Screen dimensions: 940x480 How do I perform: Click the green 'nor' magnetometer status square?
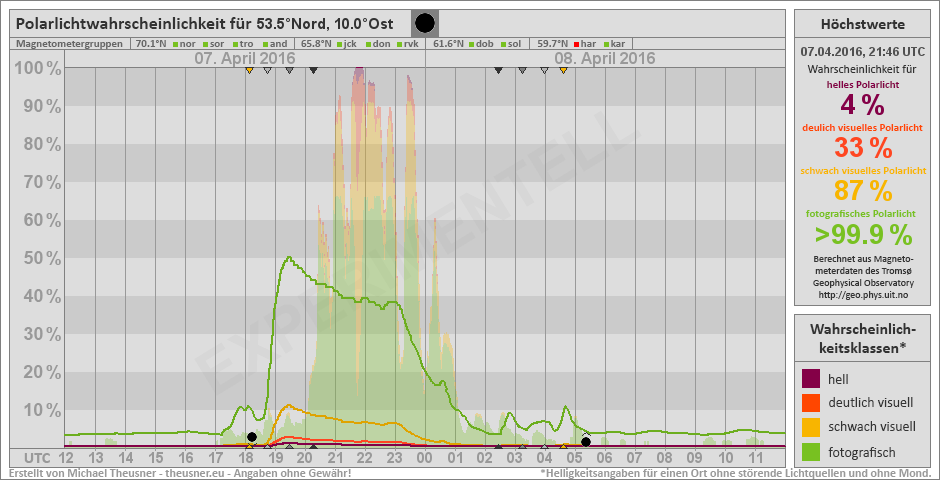click(x=175, y=44)
